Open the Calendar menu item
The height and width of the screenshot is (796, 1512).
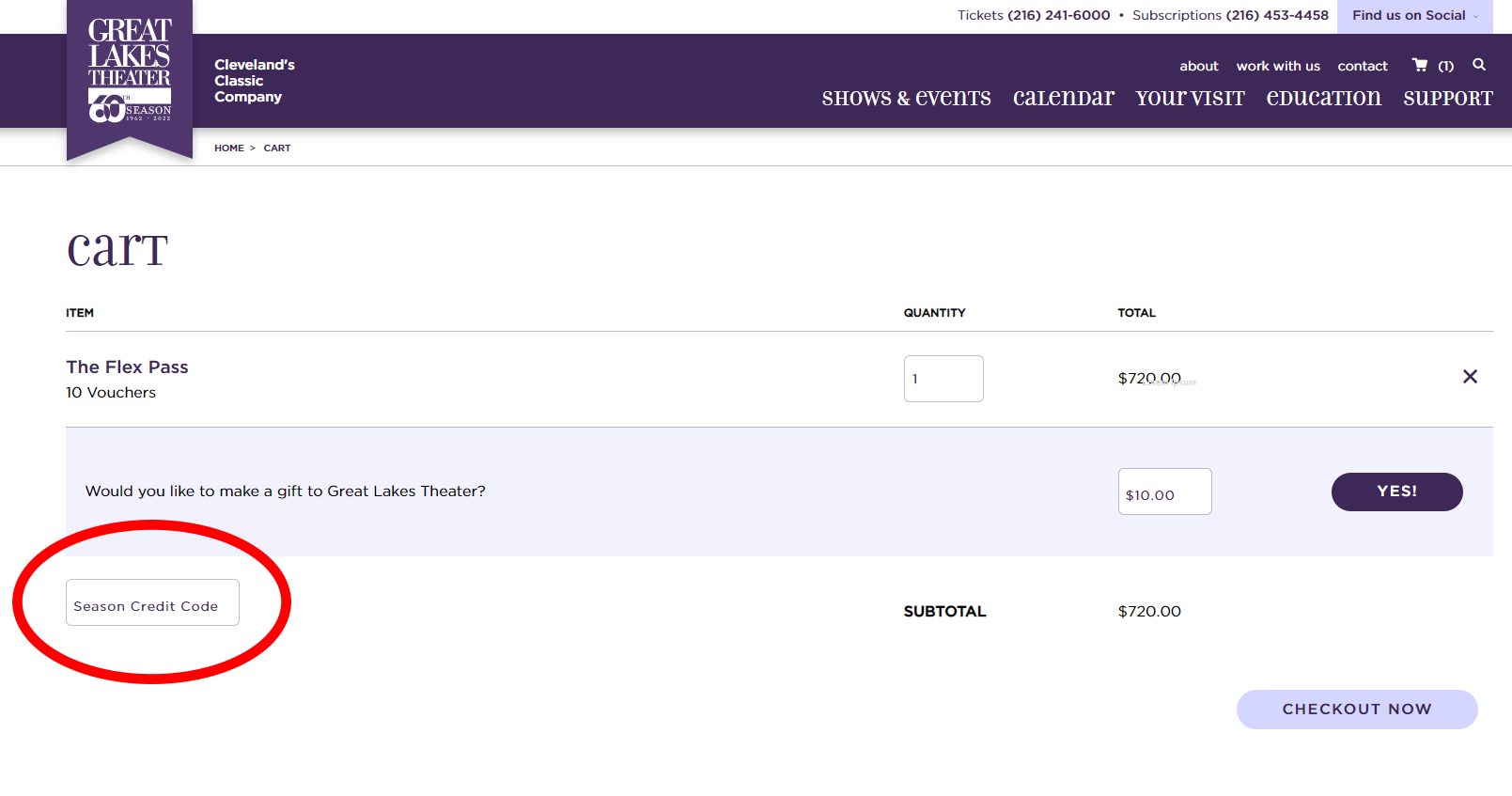1063,98
